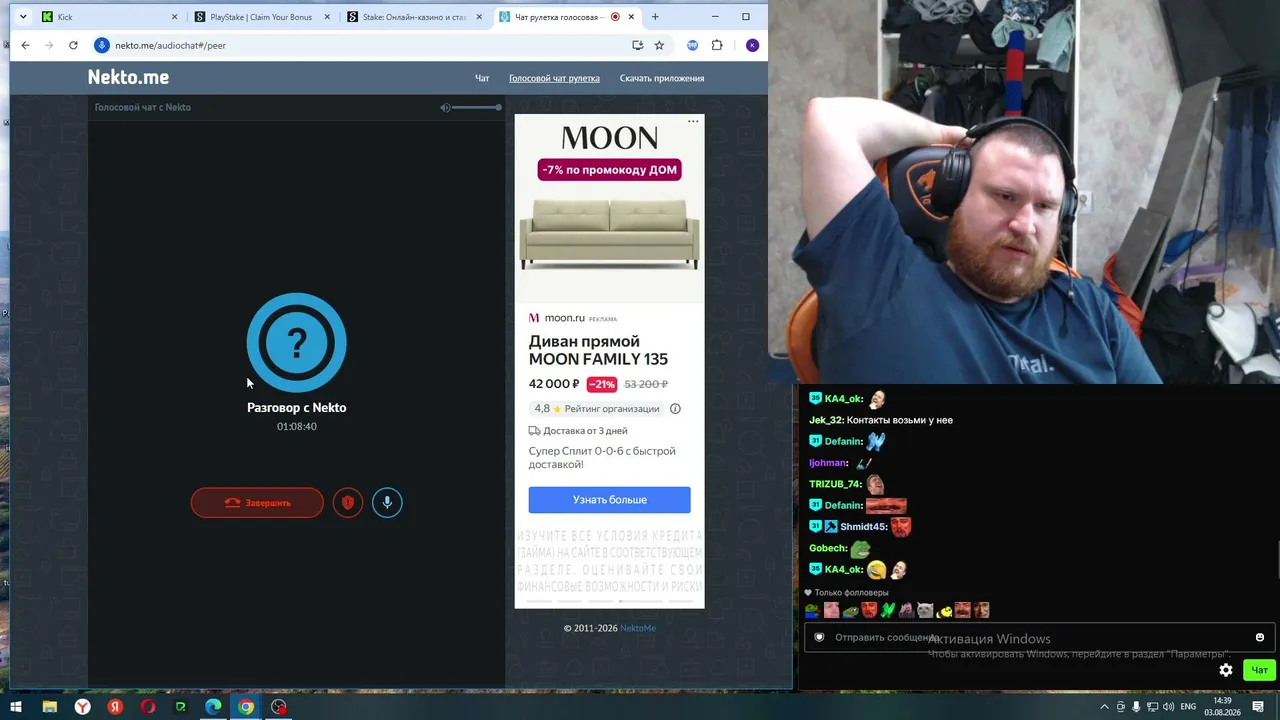The image size is (1280, 720).
Task: Pick the white cat emote in quick row
Action: pos(925,610)
